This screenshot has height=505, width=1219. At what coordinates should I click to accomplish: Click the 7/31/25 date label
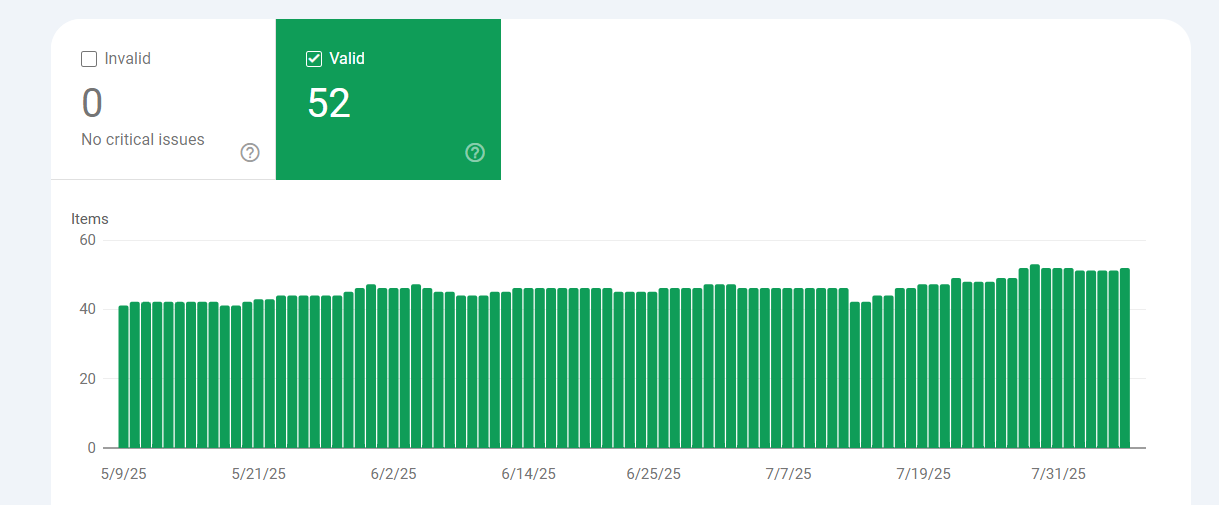click(x=1058, y=474)
